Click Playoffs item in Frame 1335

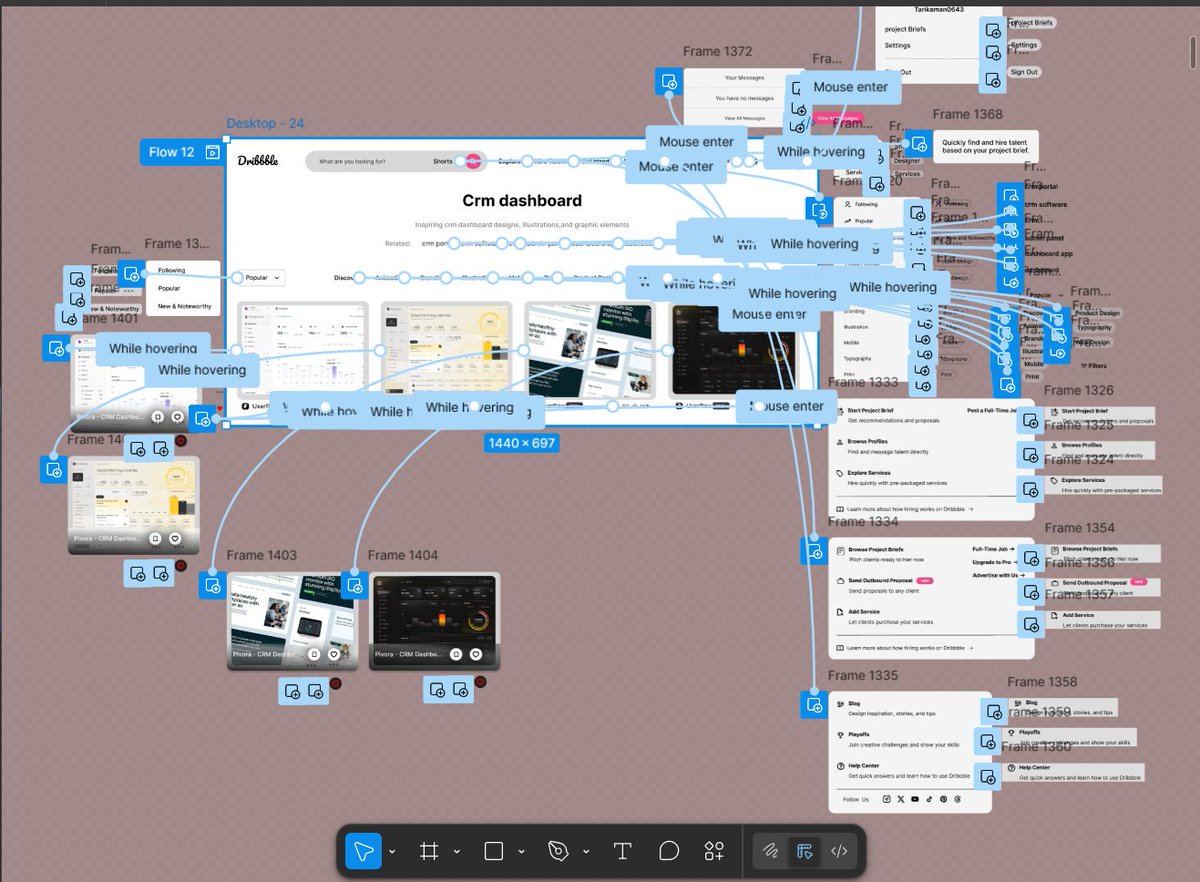(x=860, y=734)
